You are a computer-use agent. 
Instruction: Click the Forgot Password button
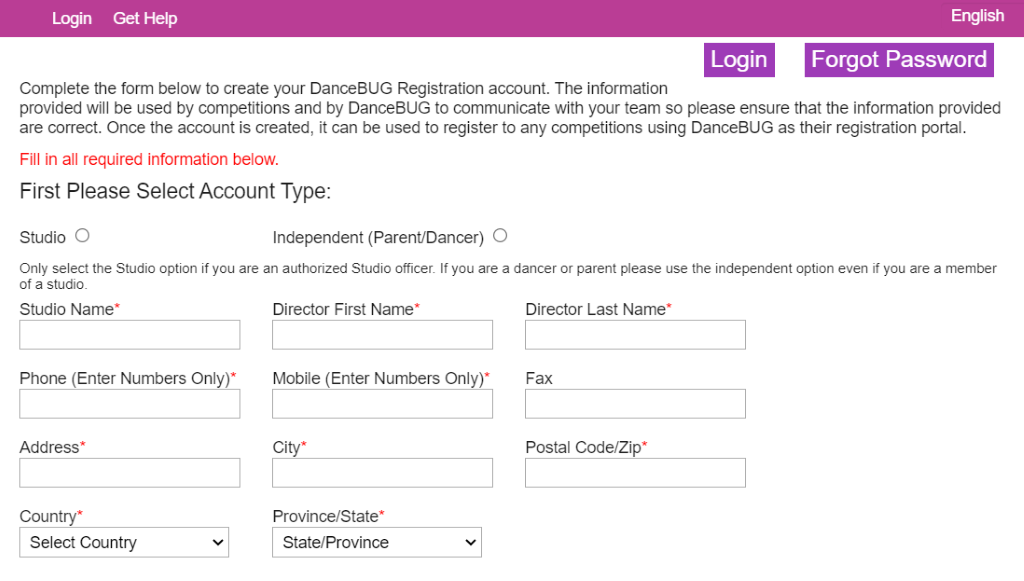(898, 59)
